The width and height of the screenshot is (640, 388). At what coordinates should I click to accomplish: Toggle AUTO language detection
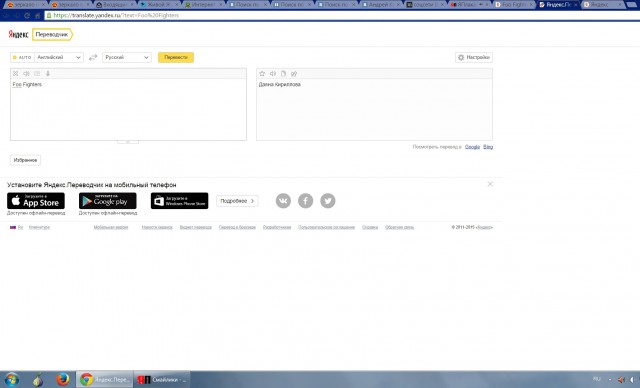[x=22, y=57]
